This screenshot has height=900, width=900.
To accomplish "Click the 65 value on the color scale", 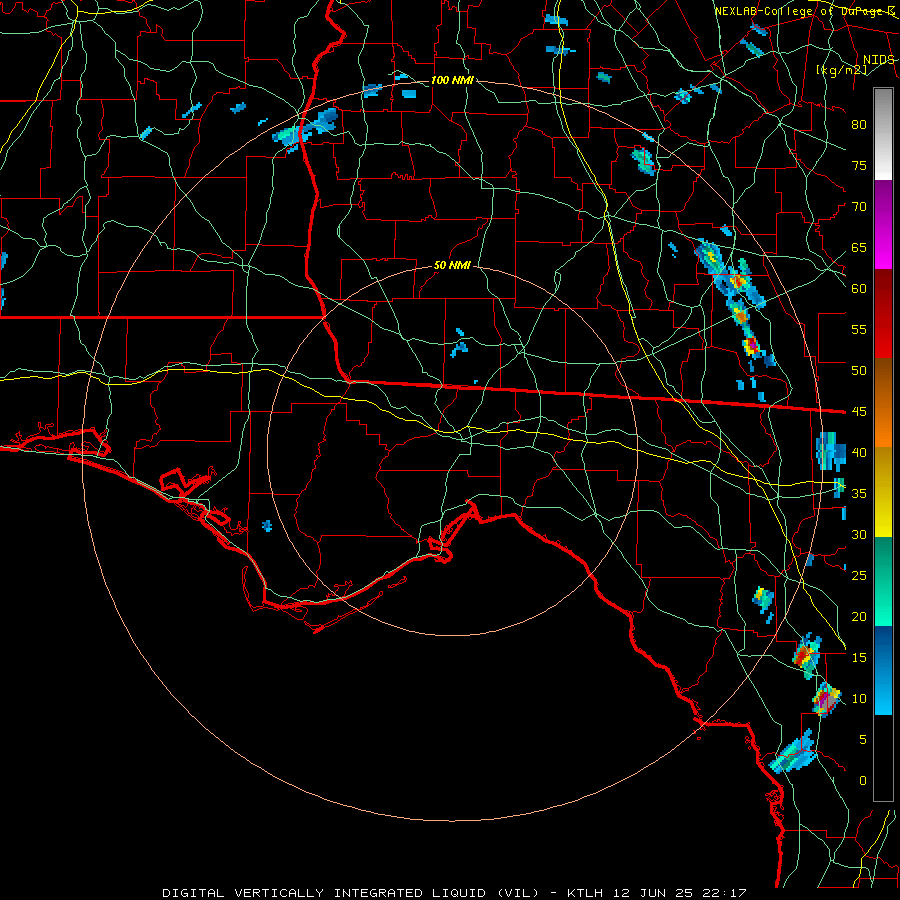I will [x=859, y=248].
